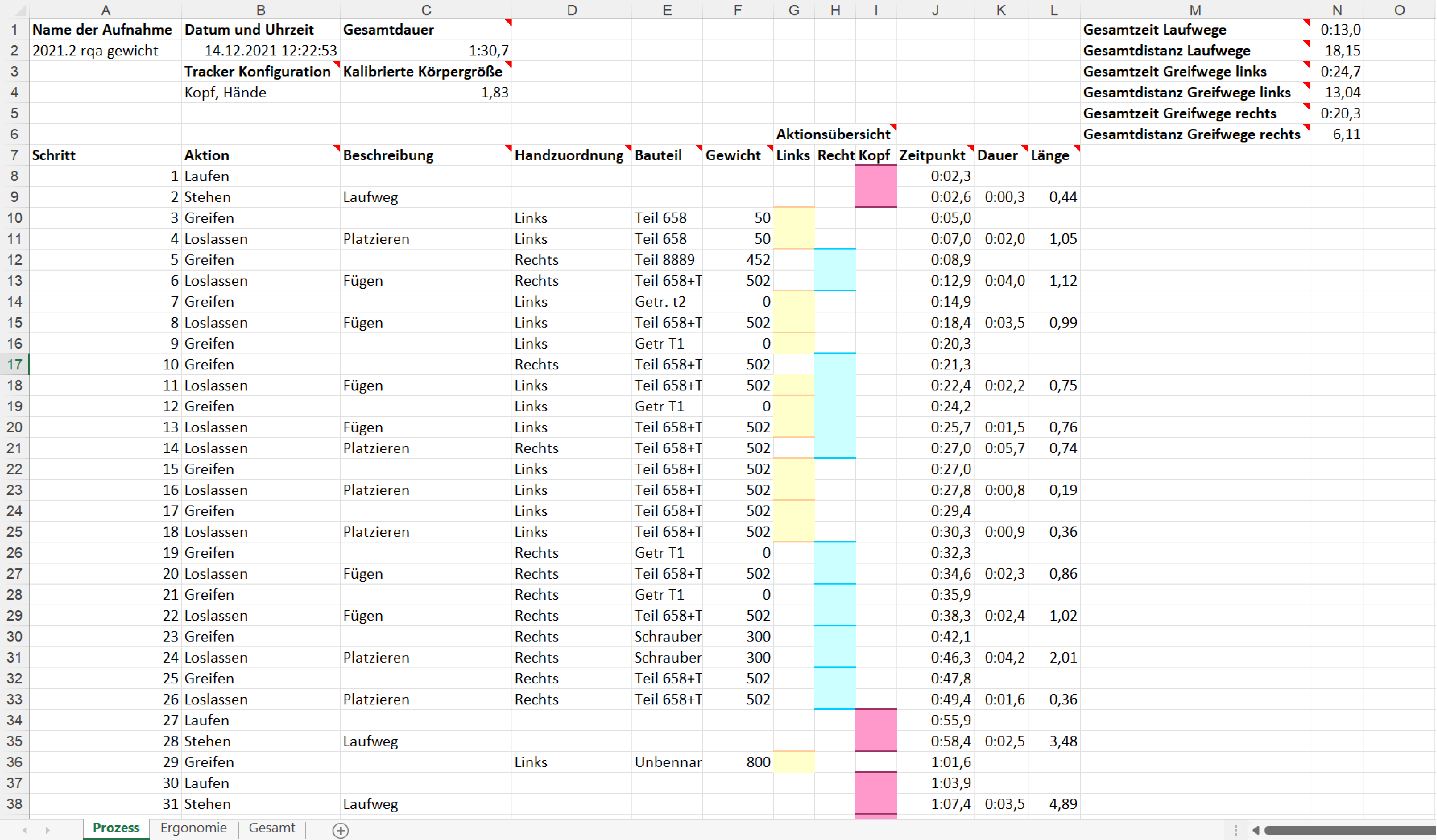Select 'Teil 8889' component cell
The width and height of the screenshot is (1437, 840).
click(667, 260)
